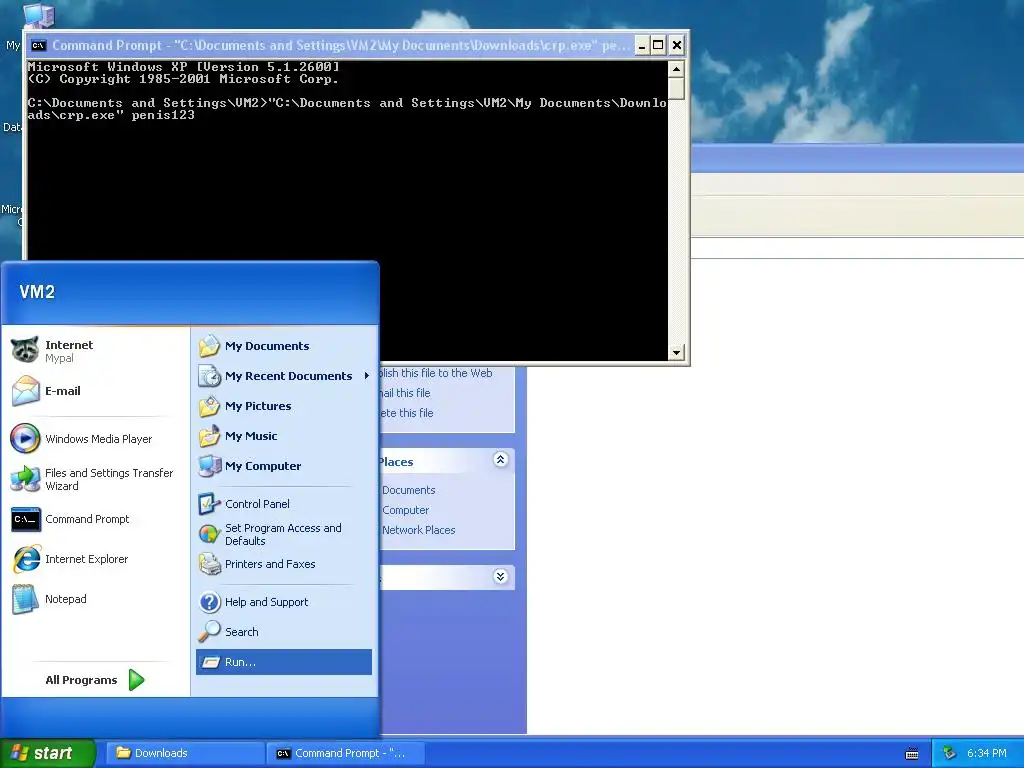Launch Command Prompt icon in Start menu
The height and width of the screenshot is (768, 1024).
point(25,519)
